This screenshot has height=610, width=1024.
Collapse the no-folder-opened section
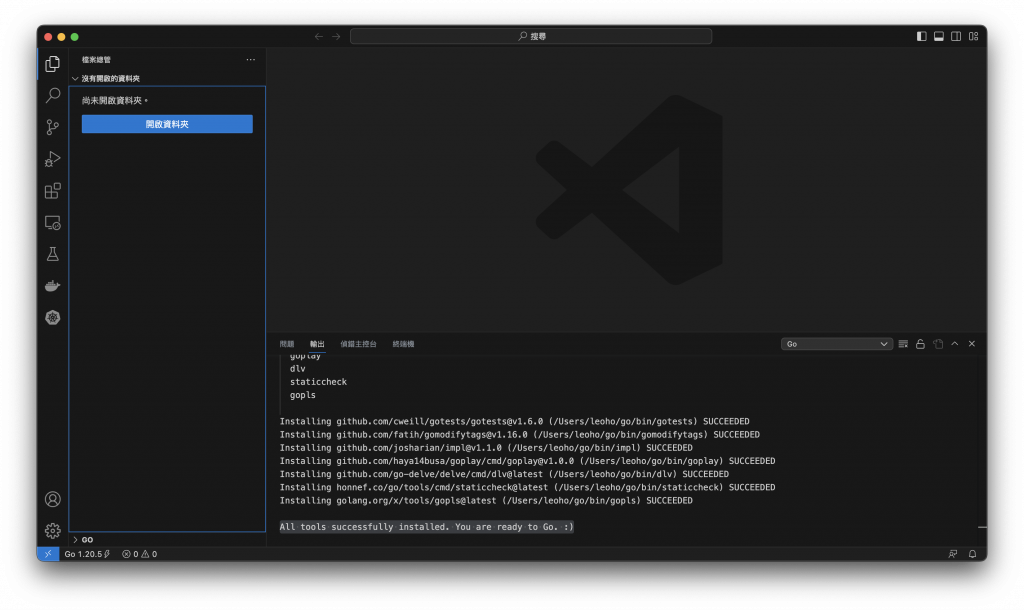point(167,78)
